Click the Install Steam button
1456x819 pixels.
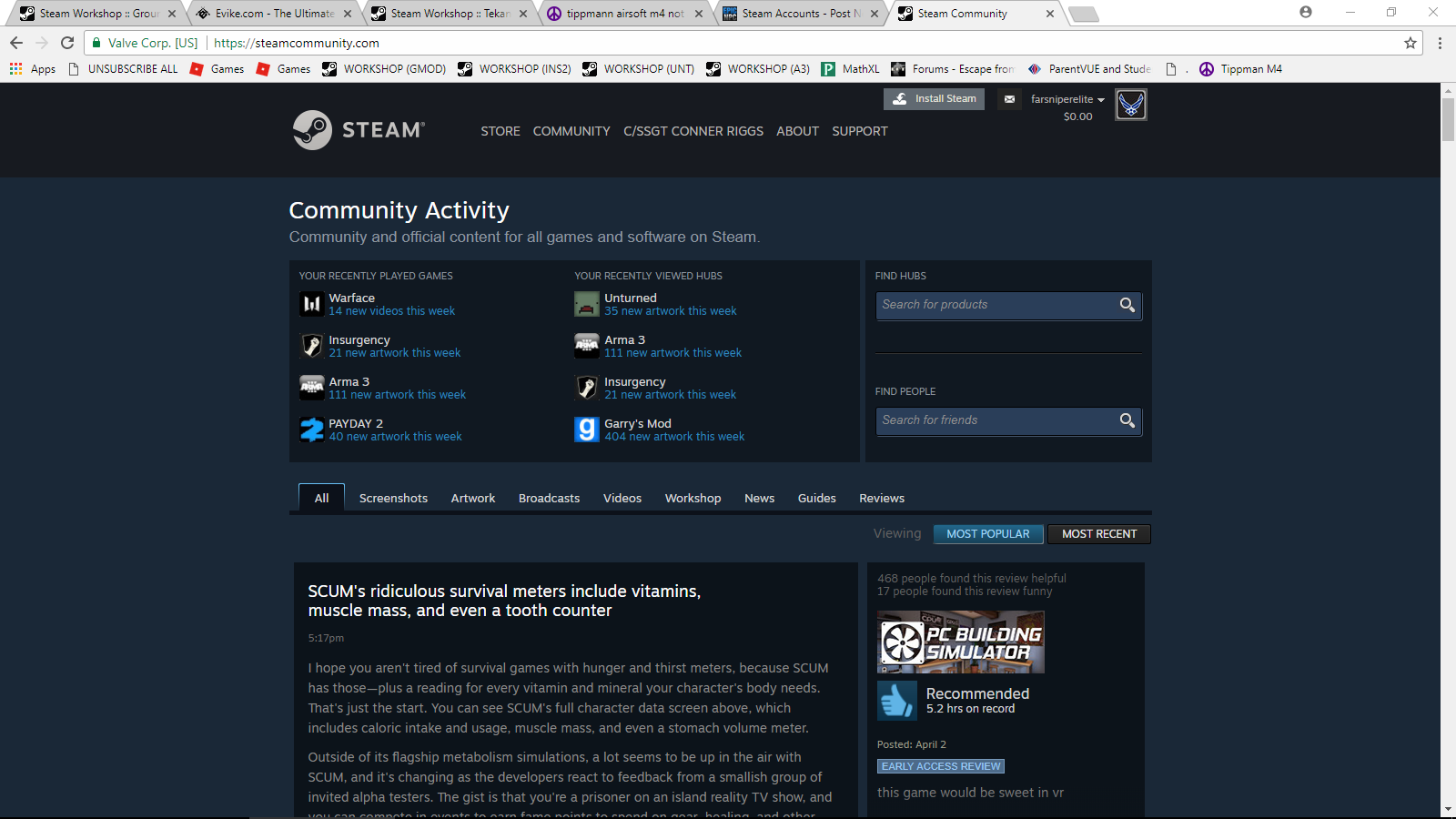pyautogui.click(x=934, y=98)
